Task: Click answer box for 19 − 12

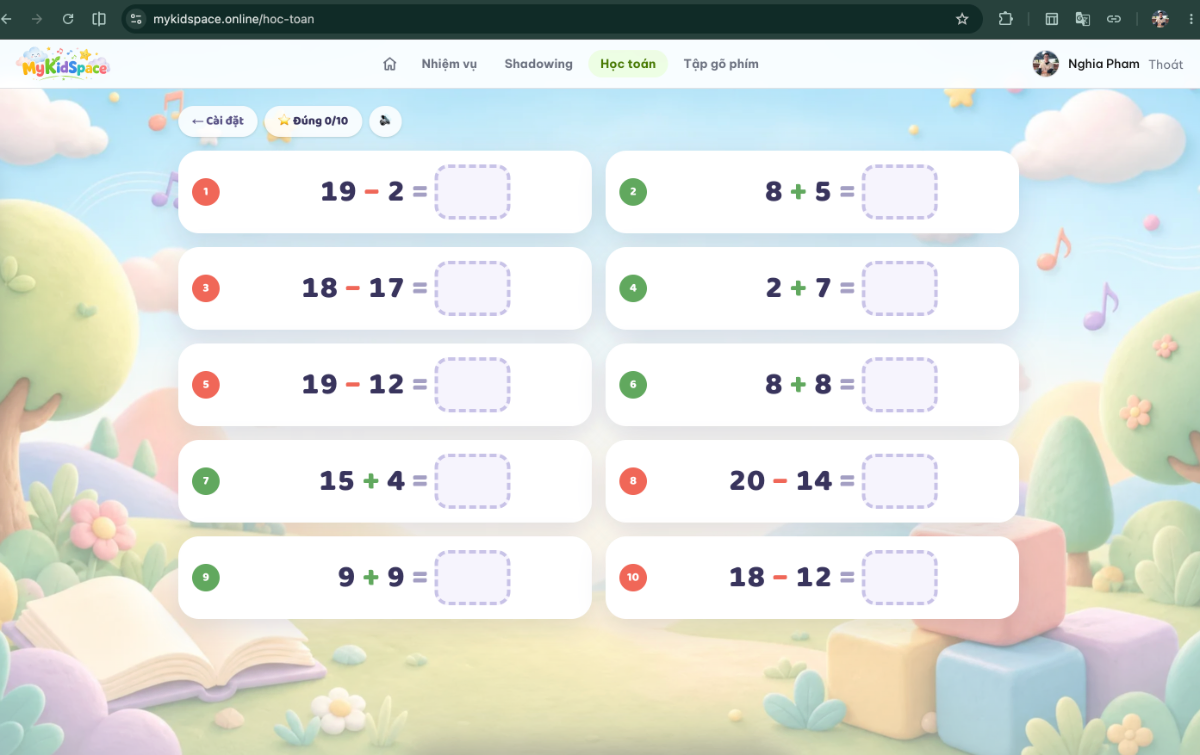Action: coord(472,385)
